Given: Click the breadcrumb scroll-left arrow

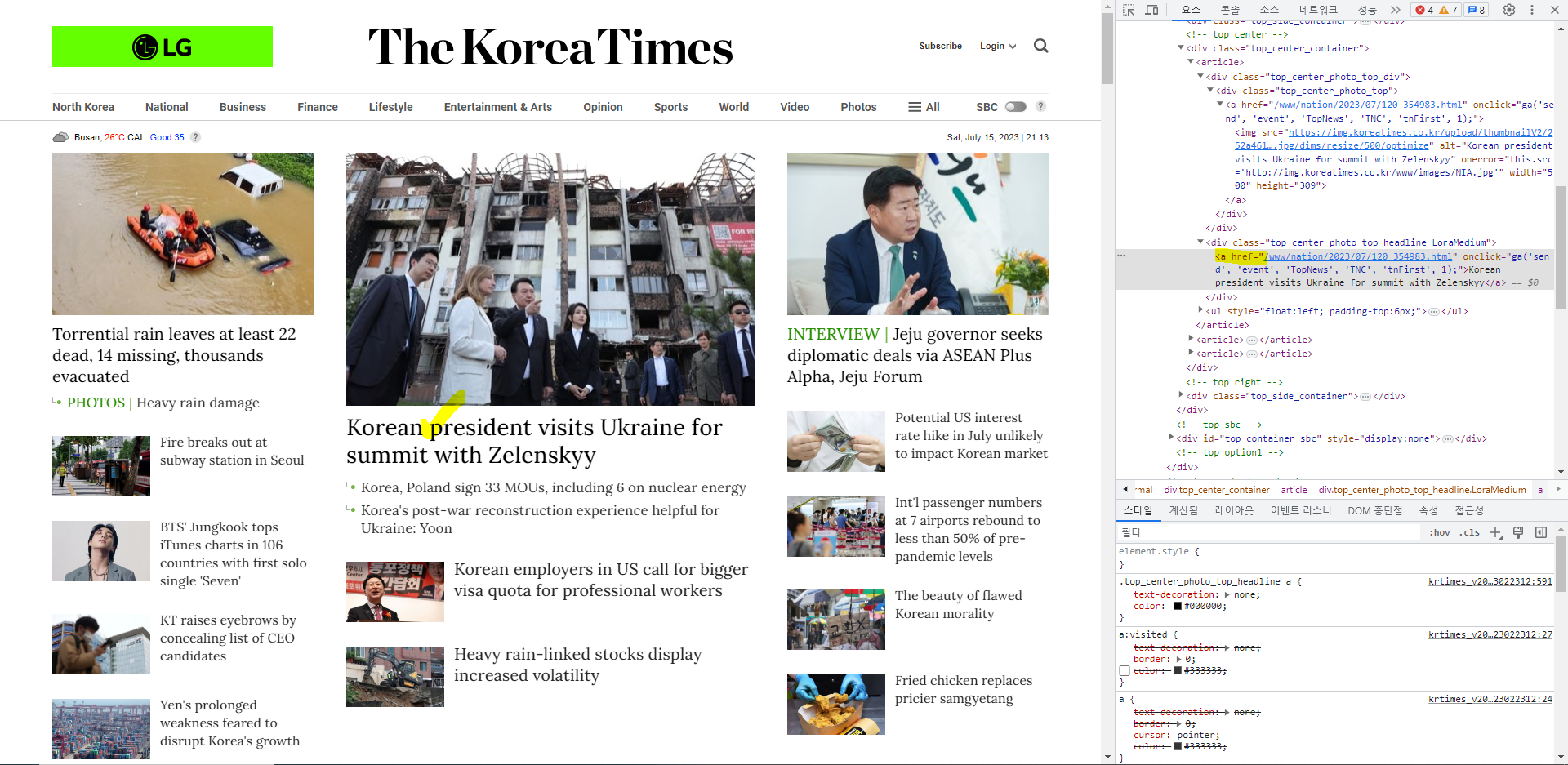Looking at the screenshot, I should coord(1125,490).
